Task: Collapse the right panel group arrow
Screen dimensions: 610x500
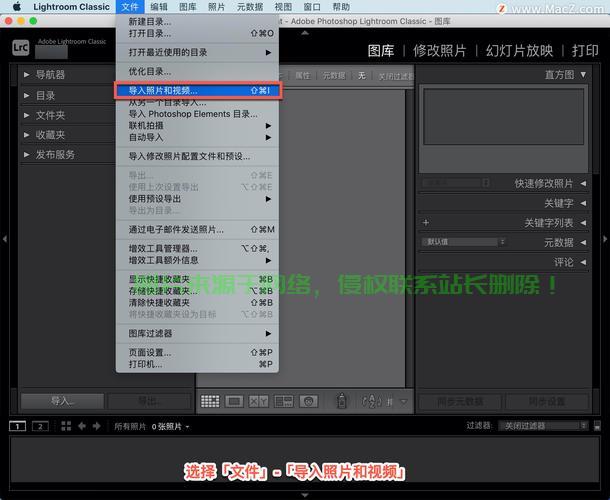Action: [x=605, y=239]
